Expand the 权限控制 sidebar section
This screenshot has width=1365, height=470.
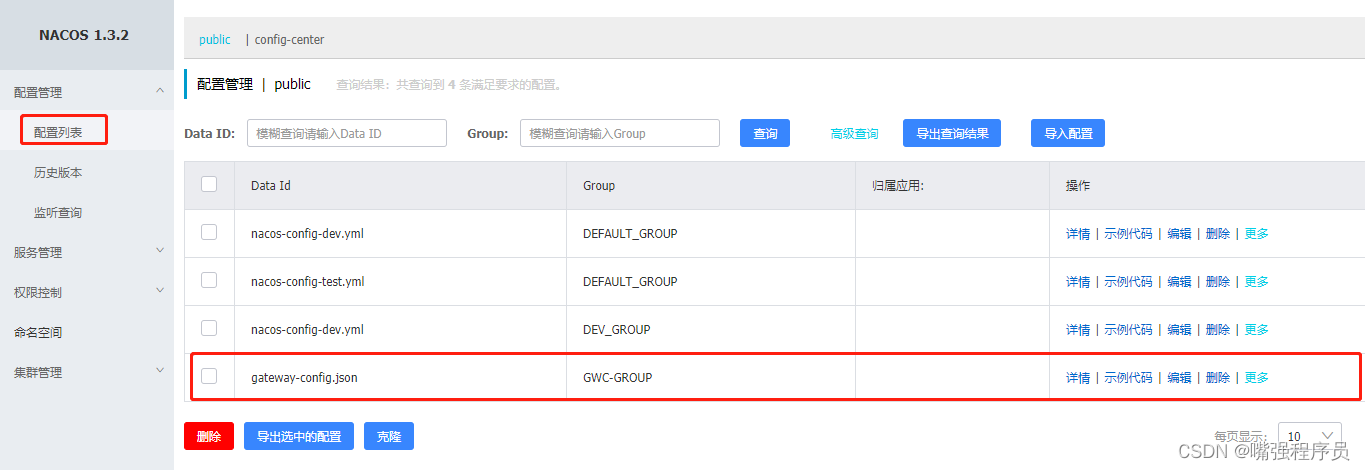86,292
